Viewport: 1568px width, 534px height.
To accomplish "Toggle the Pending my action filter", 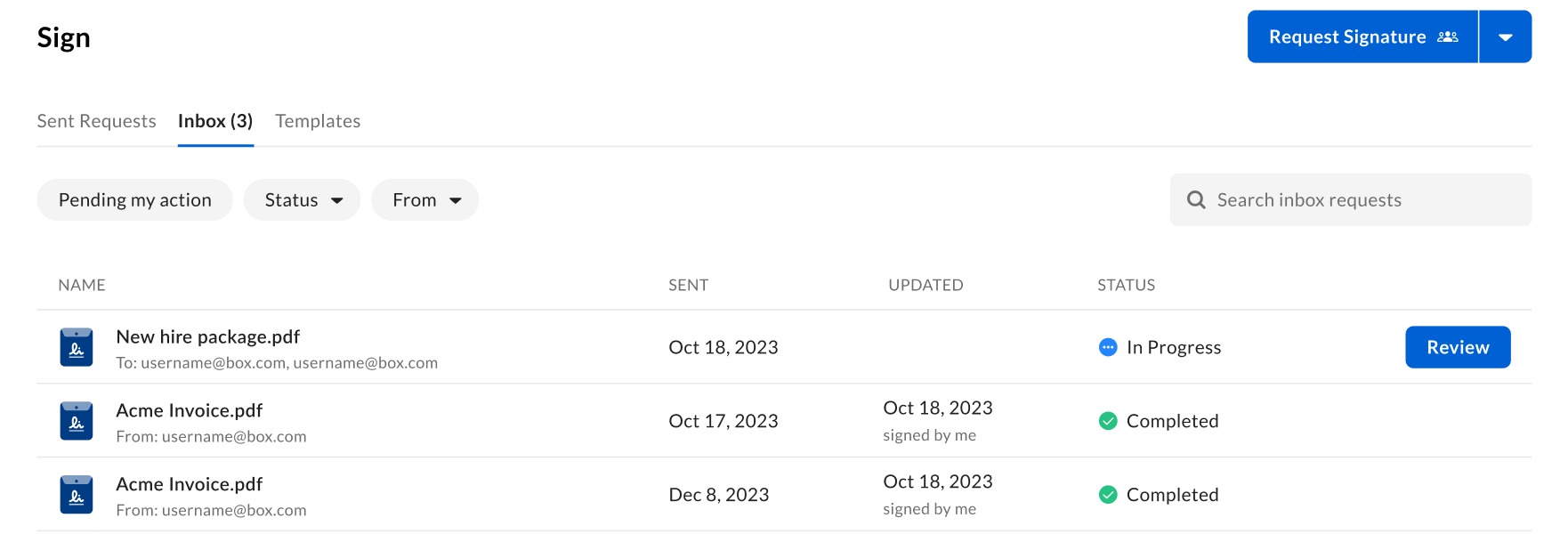I will coord(135,200).
